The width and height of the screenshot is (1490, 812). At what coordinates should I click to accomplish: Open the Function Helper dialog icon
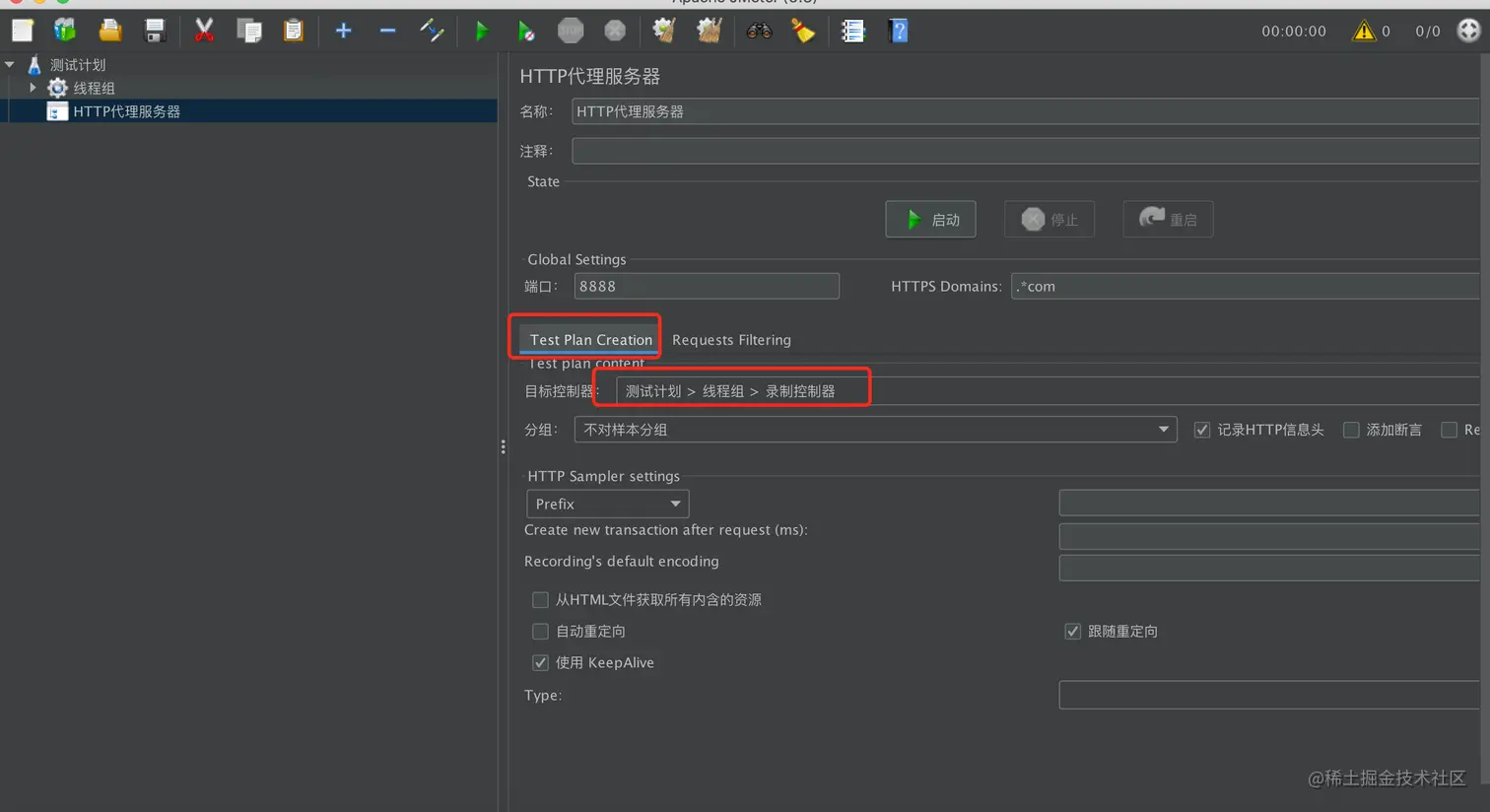pos(853,31)
